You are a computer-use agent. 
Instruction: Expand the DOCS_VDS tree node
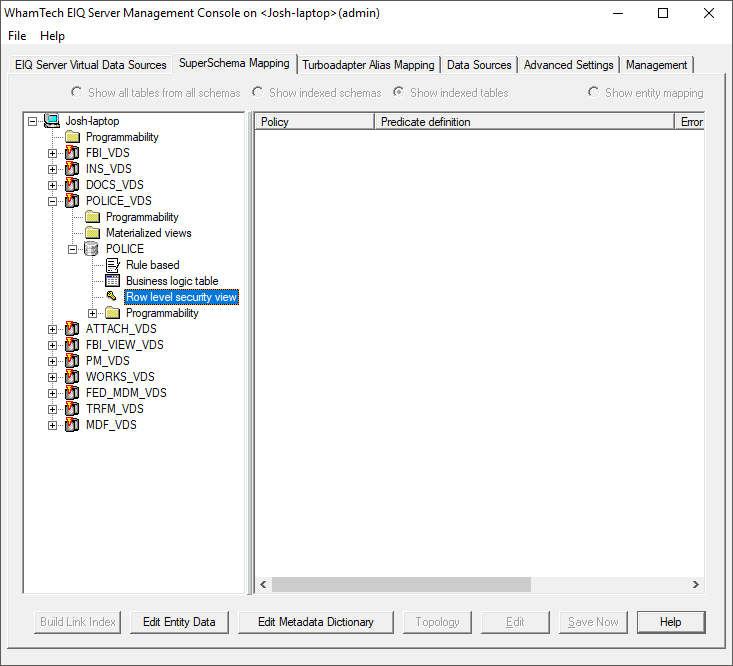53,185
